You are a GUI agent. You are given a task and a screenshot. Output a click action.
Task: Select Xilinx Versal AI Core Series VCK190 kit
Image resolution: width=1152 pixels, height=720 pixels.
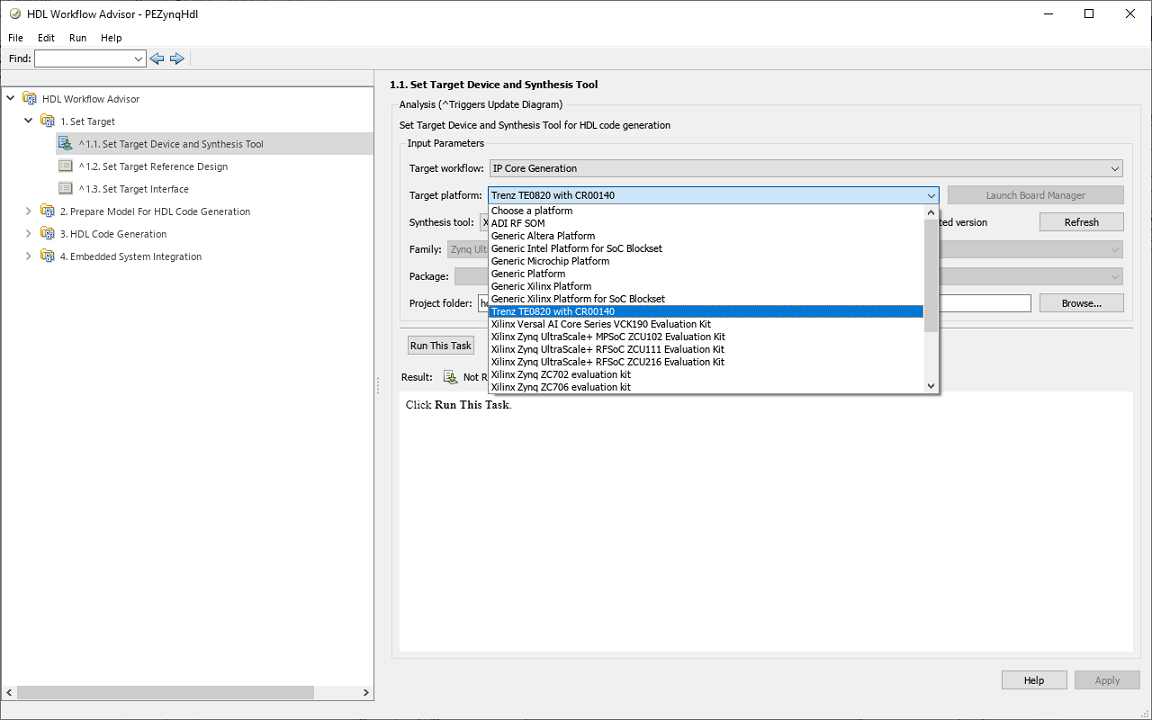coord(706,324)
